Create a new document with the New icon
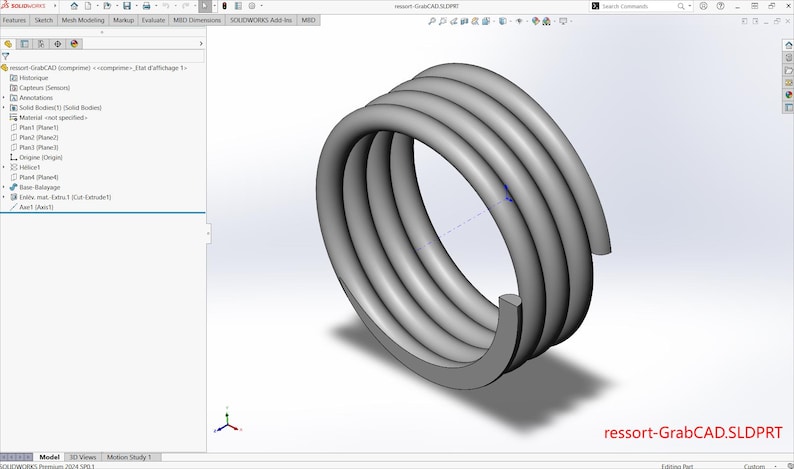Screen dimensions: 794x469 point(88,6)
